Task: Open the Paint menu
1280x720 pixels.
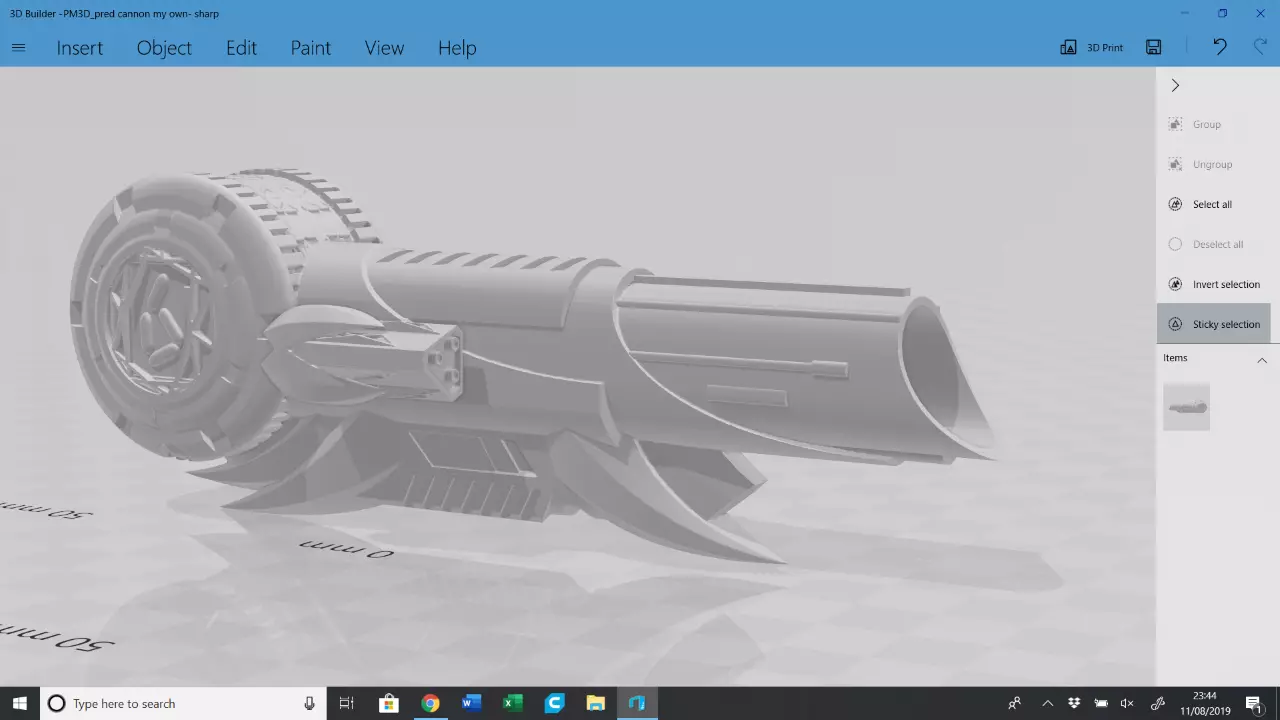Action: [310, 48]
